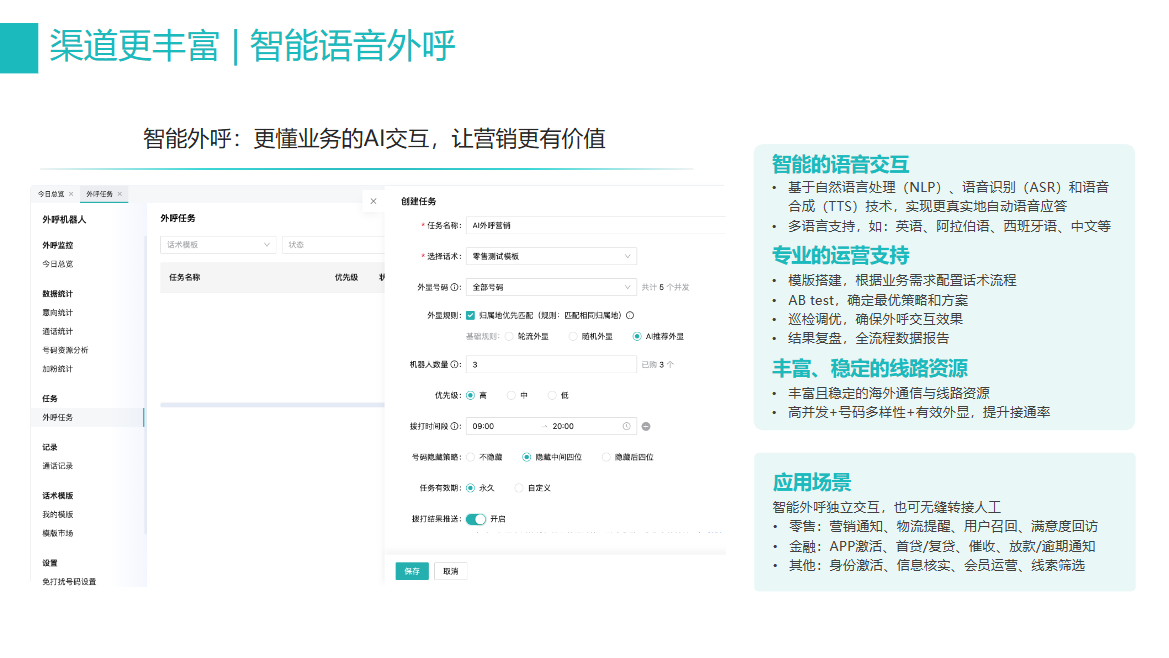Open 意向统计 in the sidebar
The image size is (1169, 658).
57,313
